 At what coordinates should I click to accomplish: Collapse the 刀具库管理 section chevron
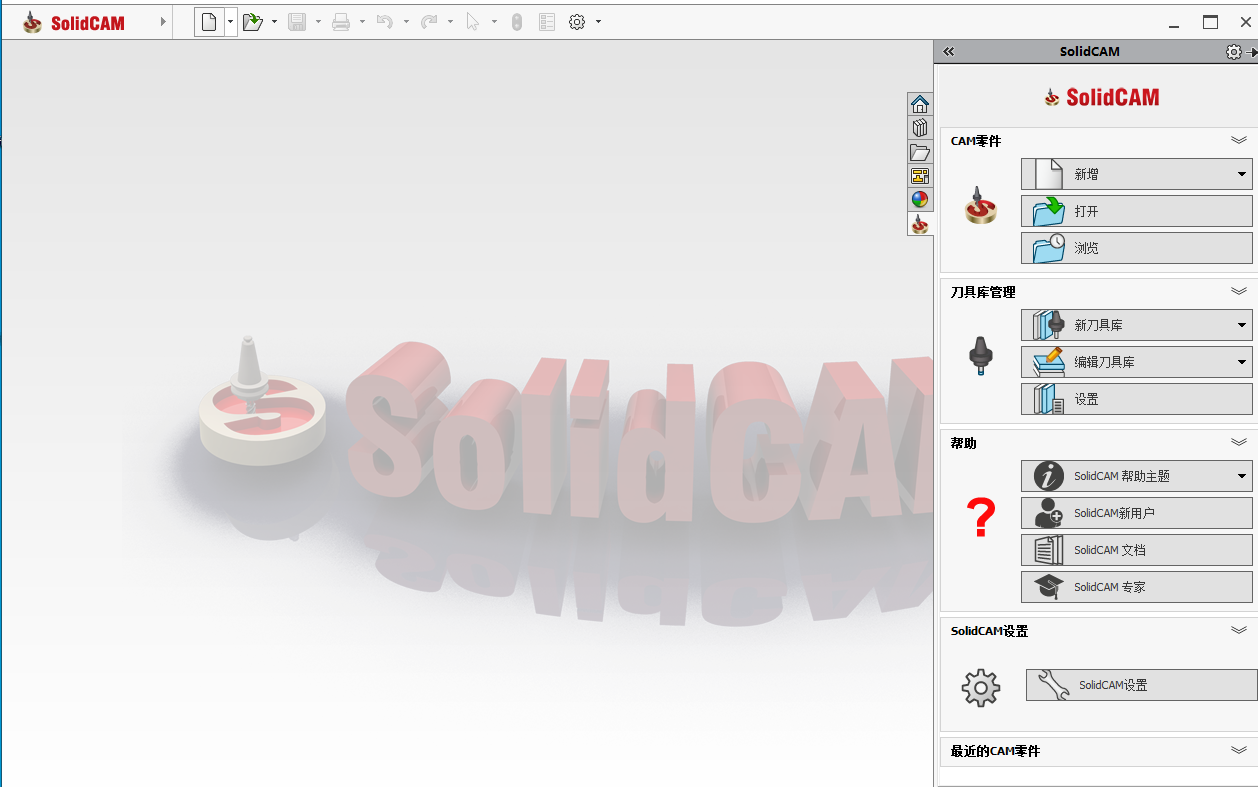1239,291
